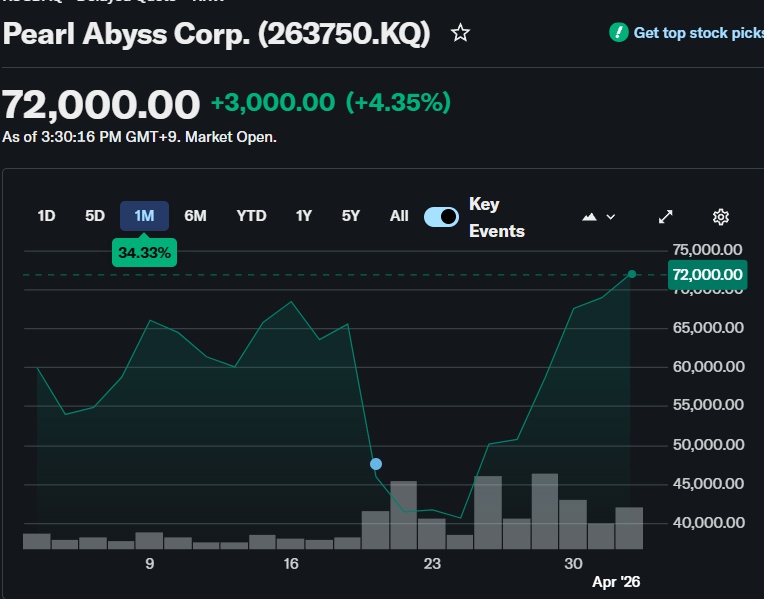Screen dimensions: 764x599
Task: Click the green endpoint dot on the price line
Action: pos(632,274)
